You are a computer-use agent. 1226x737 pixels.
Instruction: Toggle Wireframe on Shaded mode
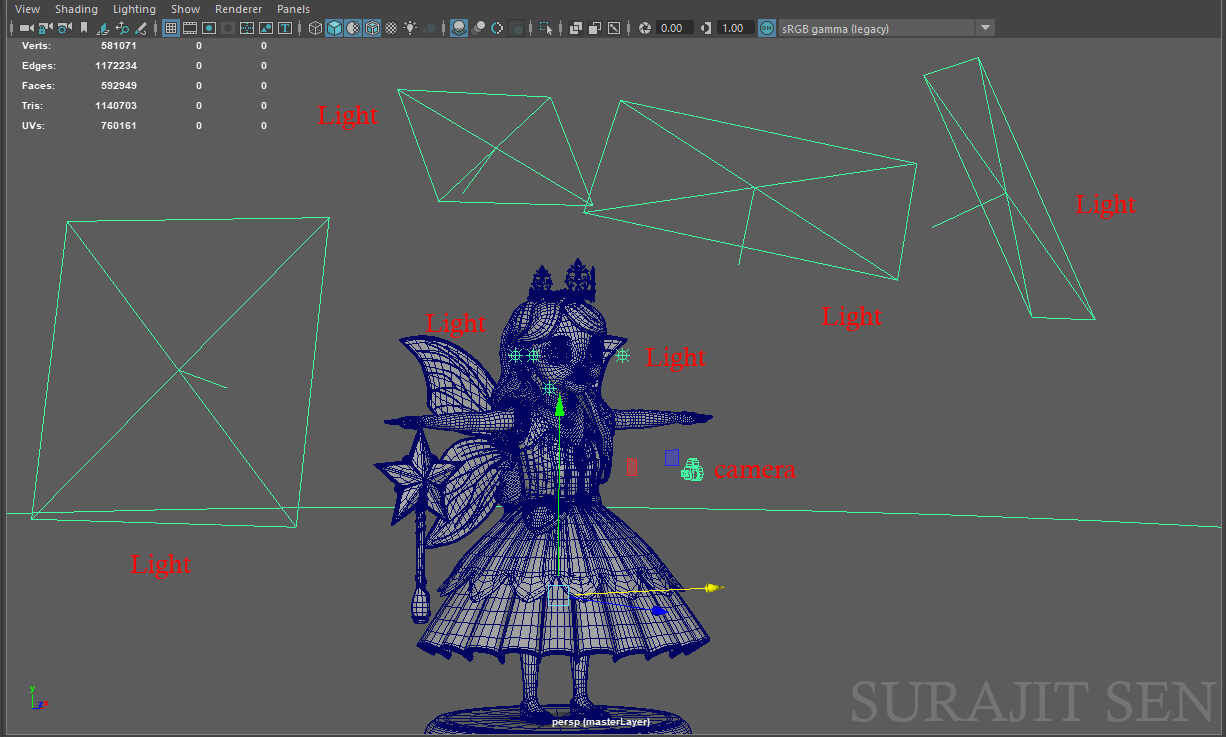click(372, 28)
